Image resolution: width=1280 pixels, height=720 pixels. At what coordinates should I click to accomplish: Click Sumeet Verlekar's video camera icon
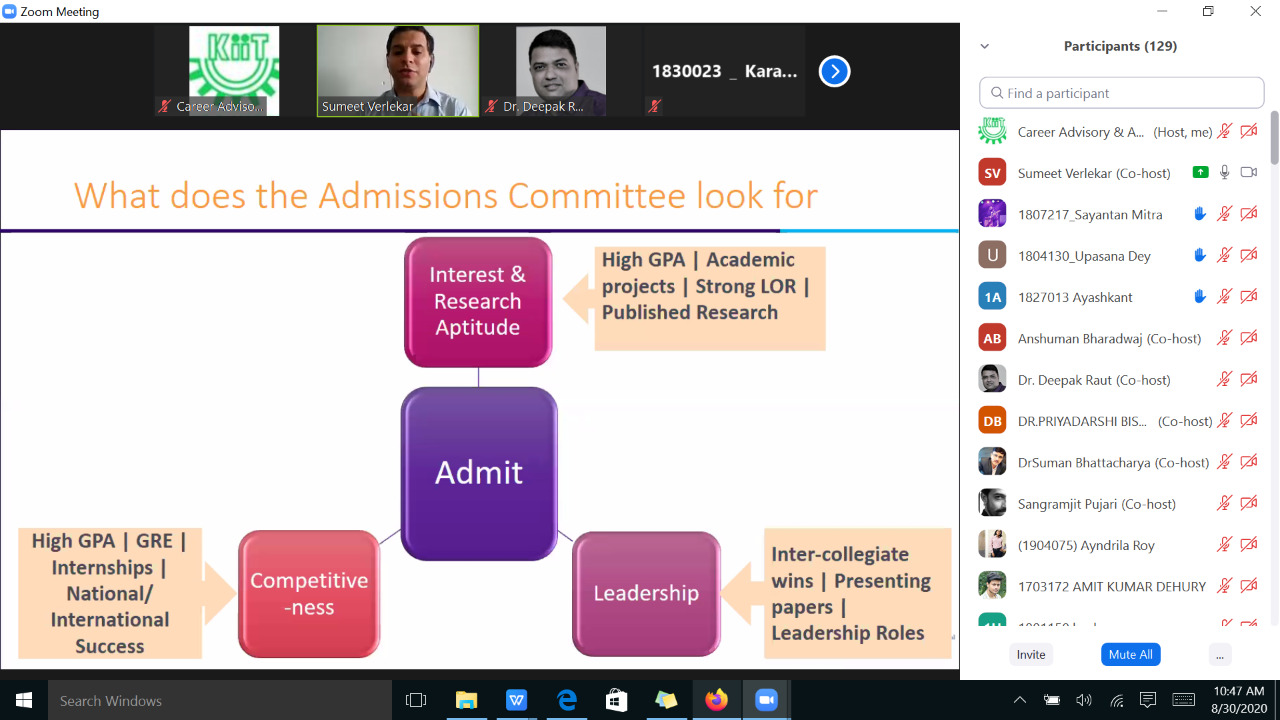click(x=1248, y=173)
